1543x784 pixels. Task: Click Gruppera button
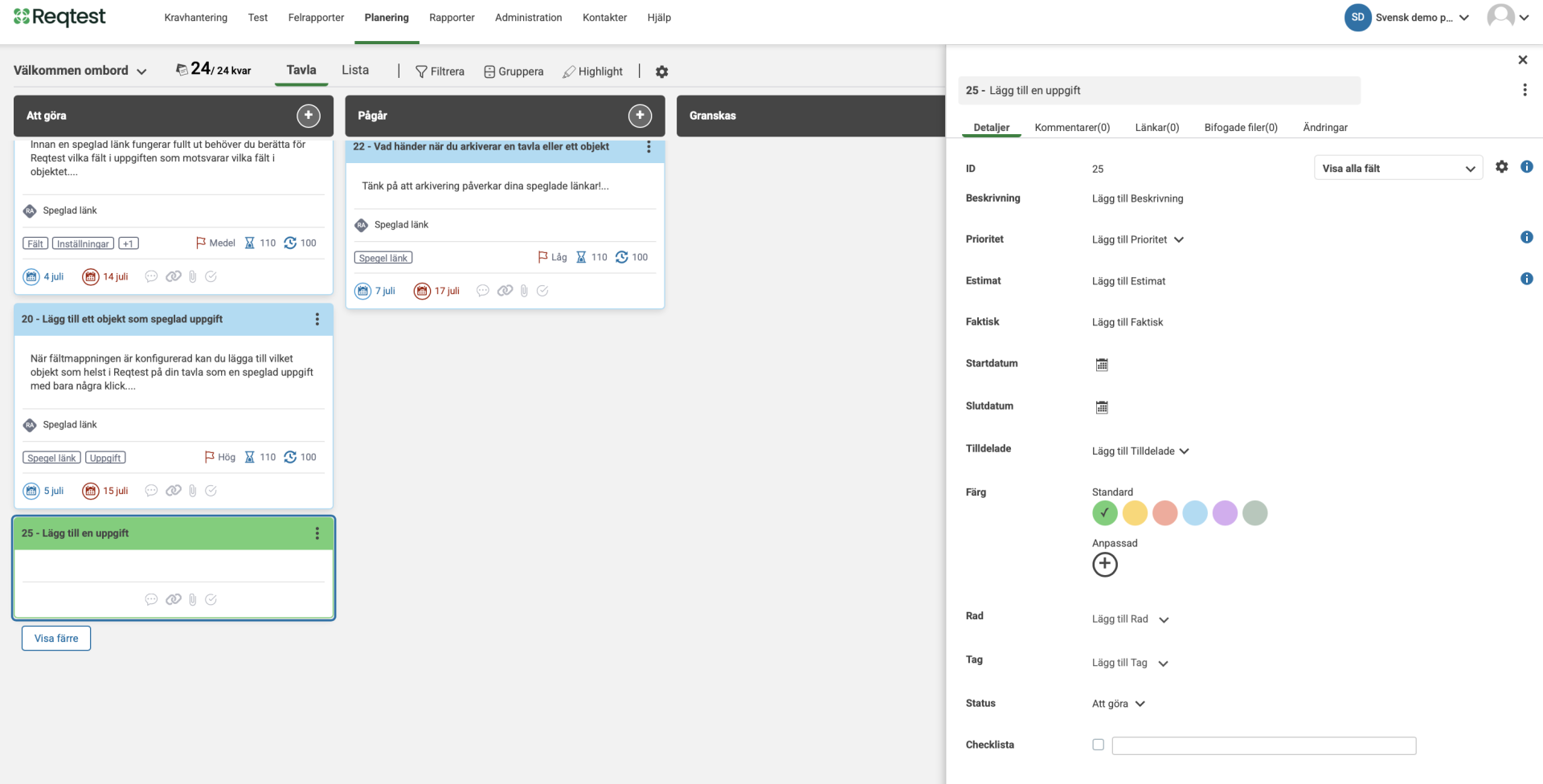[x=514, y=71]
